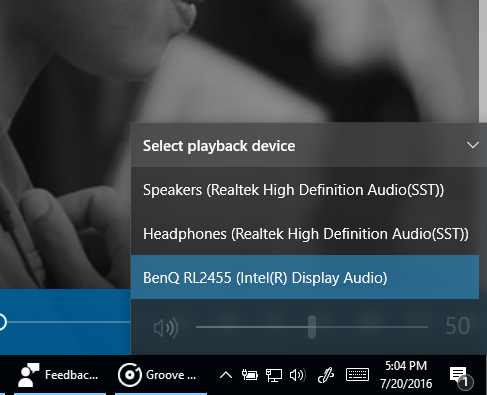Viewport: 487px width, 395px height.
Task: Open the taskbar volume speaker icon
Action: point(297,375)
